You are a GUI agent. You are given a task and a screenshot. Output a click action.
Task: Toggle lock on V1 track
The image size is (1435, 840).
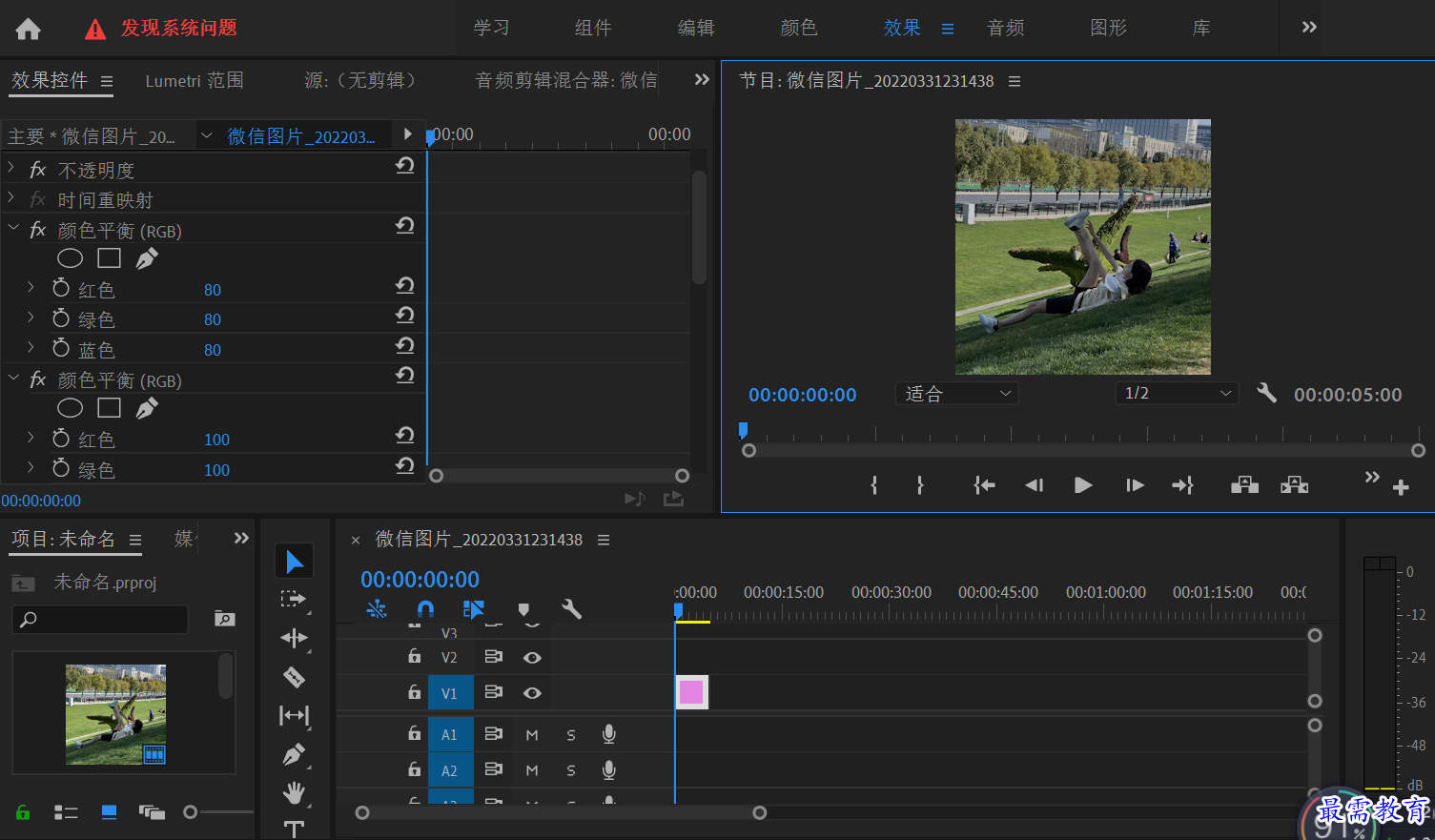coord(414,692)
